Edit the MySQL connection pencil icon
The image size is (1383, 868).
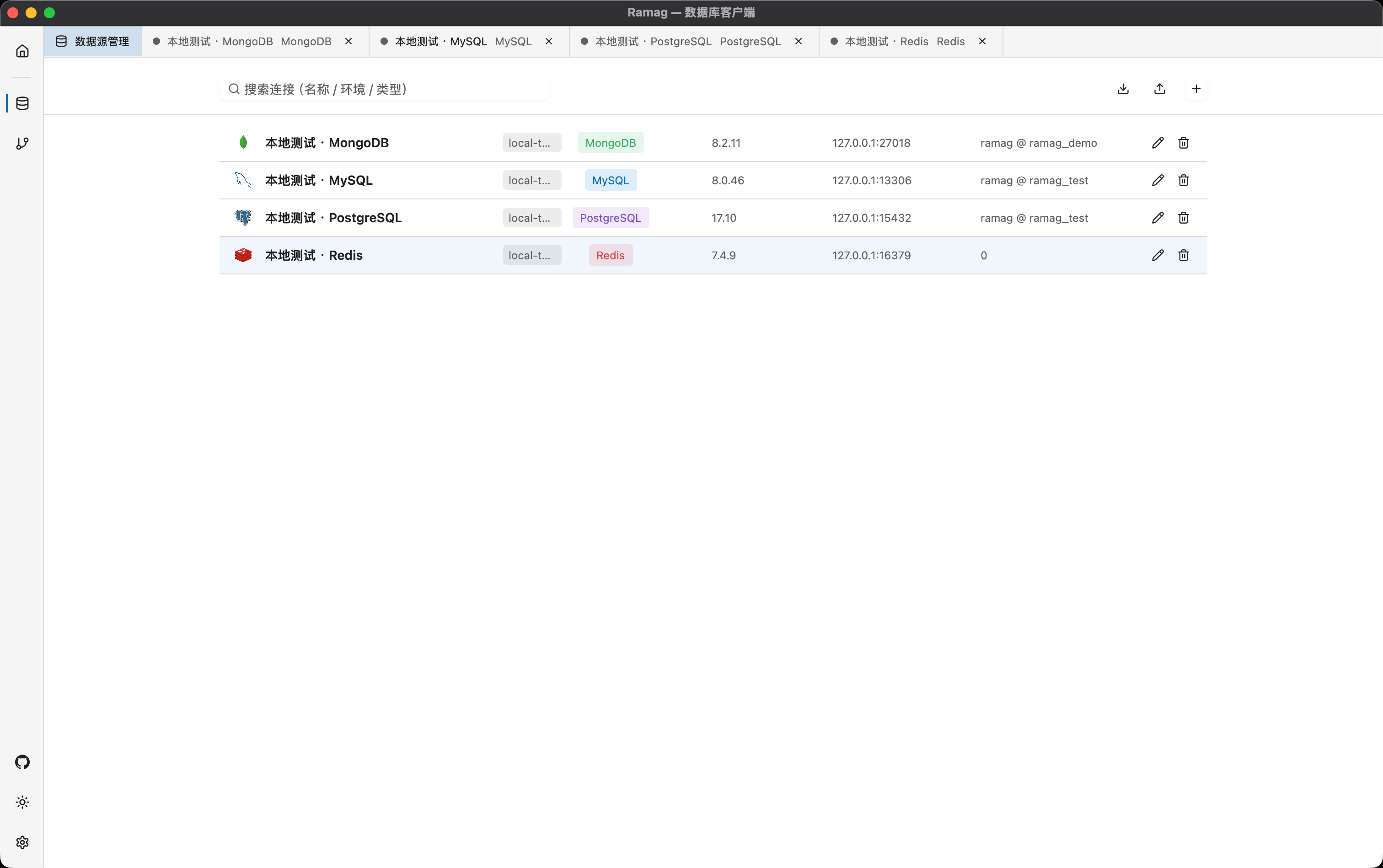point(1158,180)
